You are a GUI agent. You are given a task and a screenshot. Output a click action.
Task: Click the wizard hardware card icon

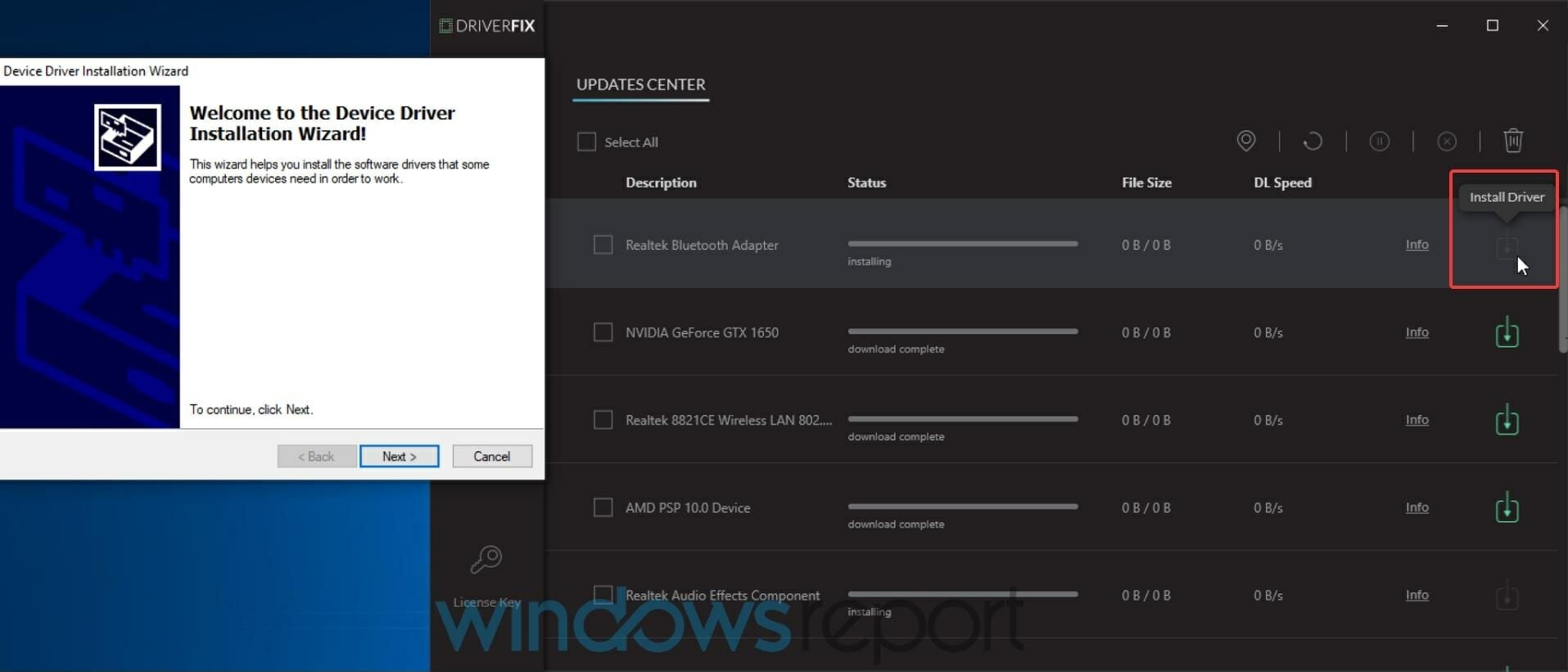[127, 138]
